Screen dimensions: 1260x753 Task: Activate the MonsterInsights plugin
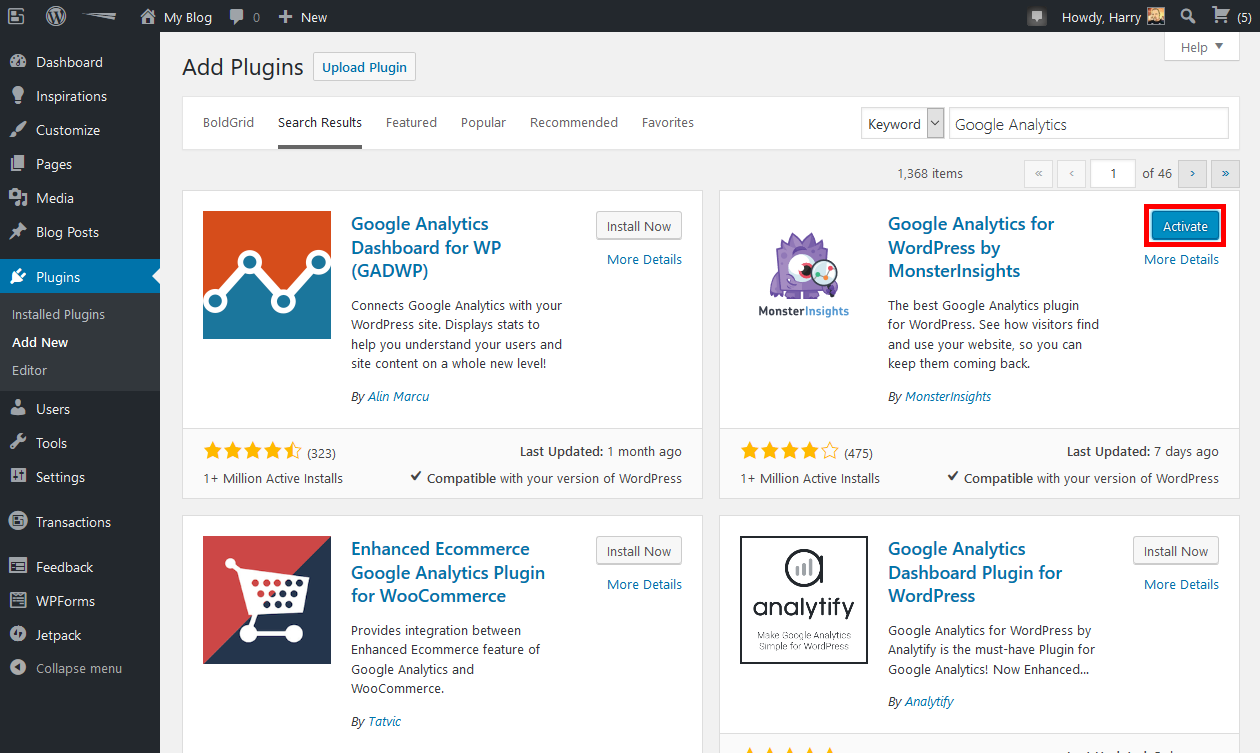pos(1185,226)
